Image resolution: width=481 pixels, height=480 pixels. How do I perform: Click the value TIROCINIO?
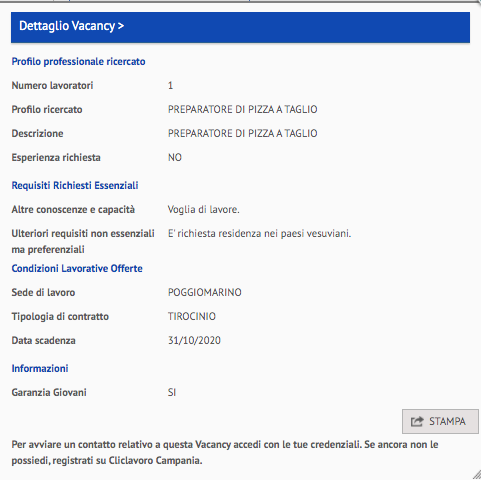pyautogui.click(x=192, y=316)
